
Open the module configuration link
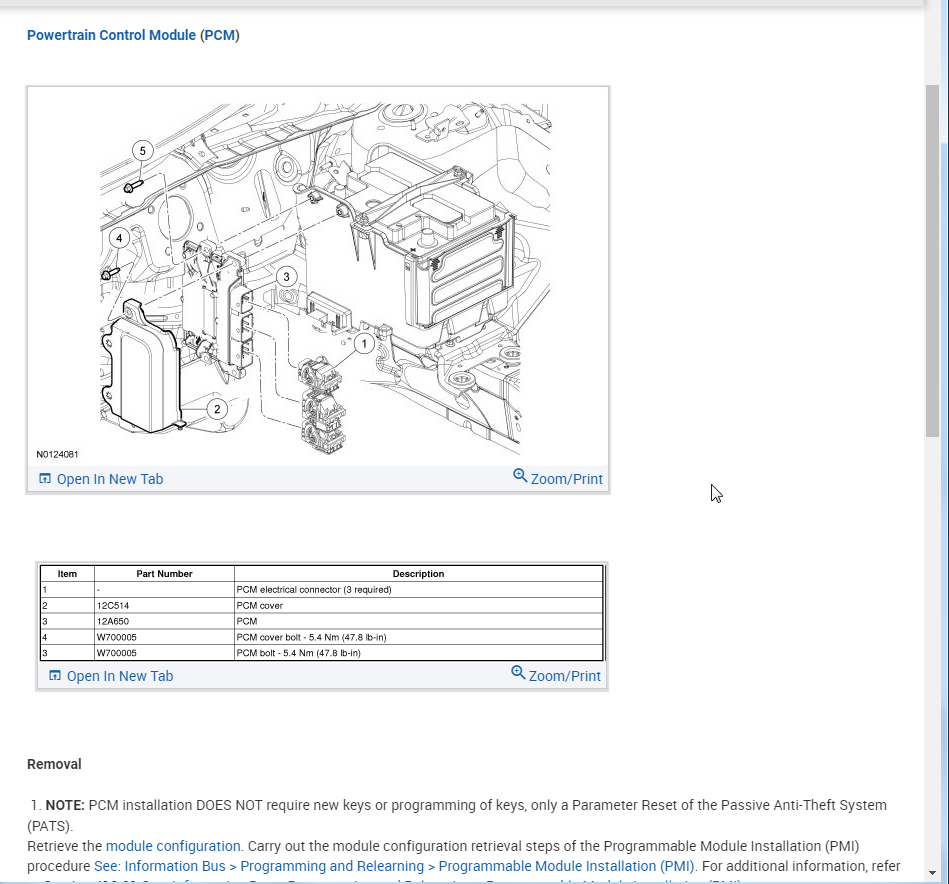click(x=173, y=846)
